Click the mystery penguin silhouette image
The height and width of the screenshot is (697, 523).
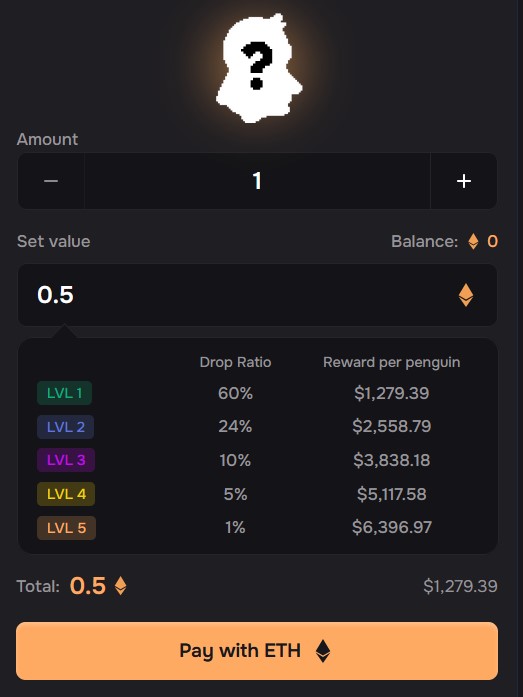coord(259,68)
